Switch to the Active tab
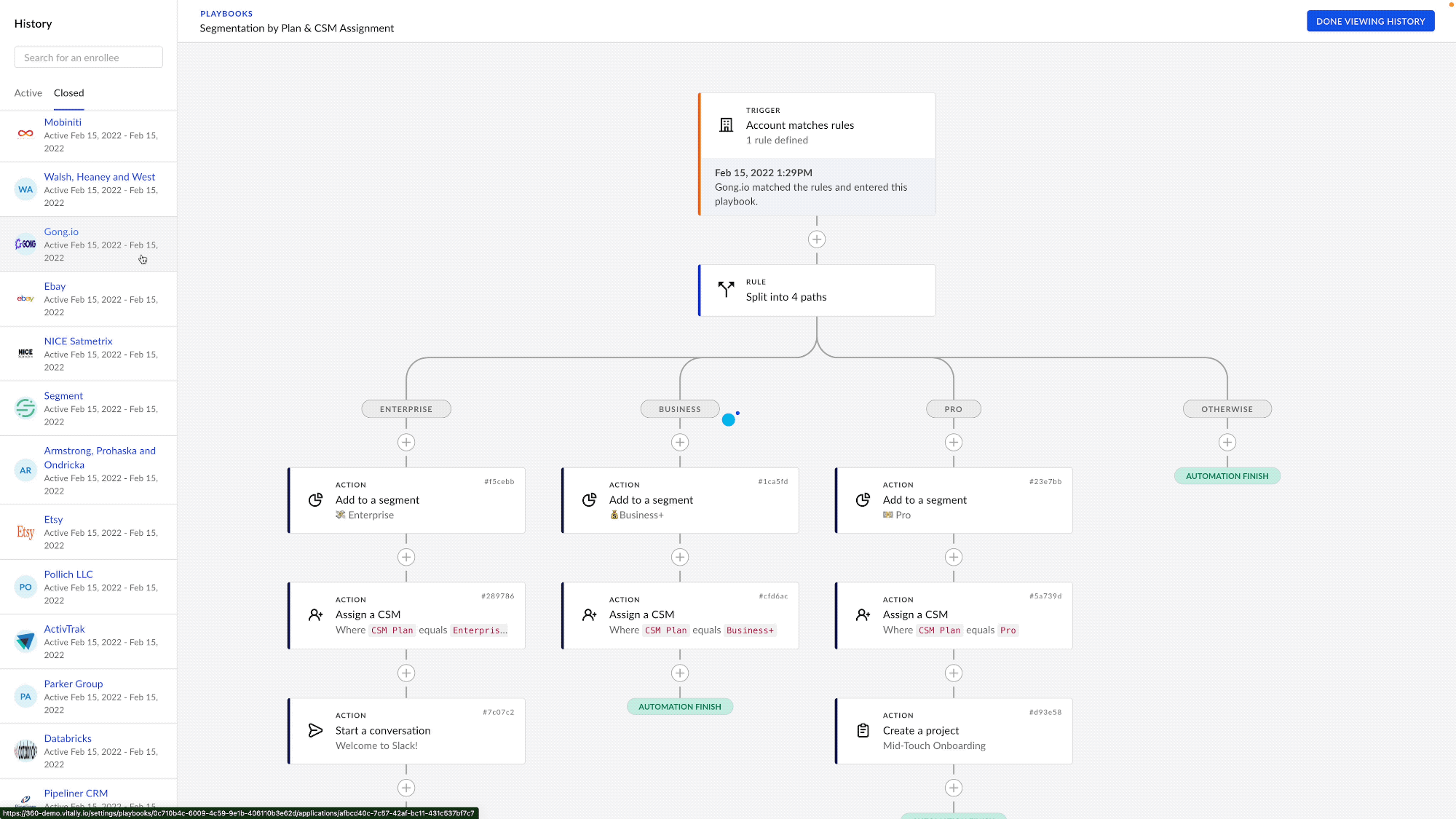Screen dimensions: 1456x819 (x=28, y=93)
